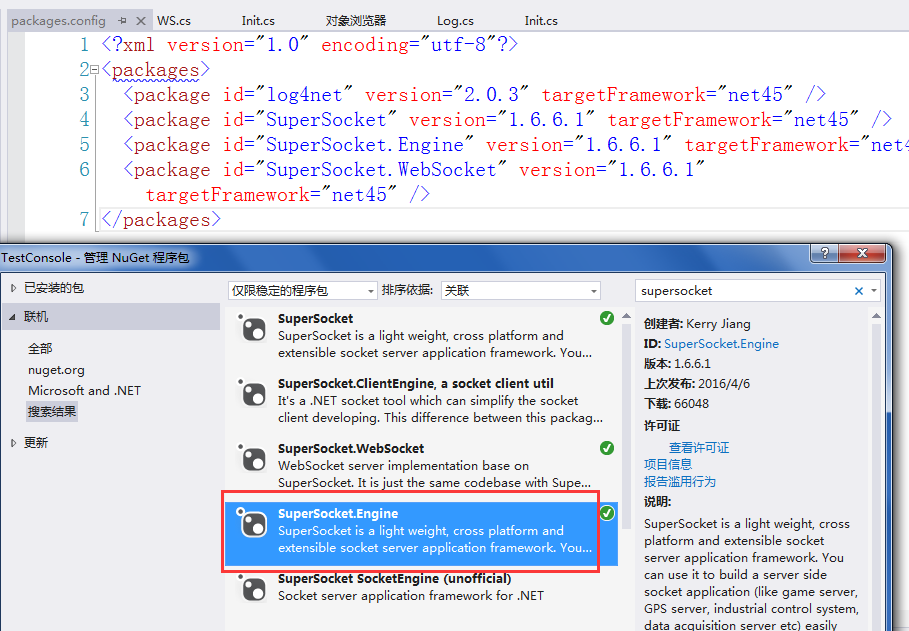Screen dimensions: 909x631
Task: Click the SuperSocket package icon
Action: pyautogui.click(x=253, y=329)
